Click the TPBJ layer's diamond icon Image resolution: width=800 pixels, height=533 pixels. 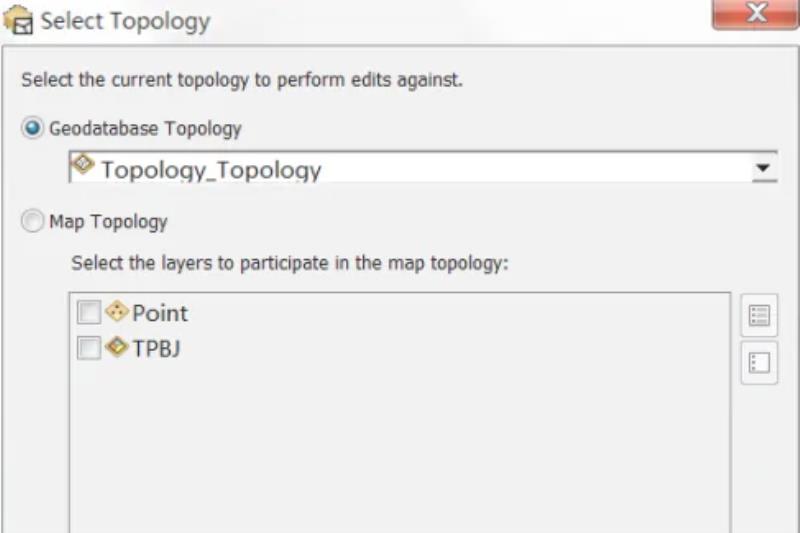(x=117, y=347)
